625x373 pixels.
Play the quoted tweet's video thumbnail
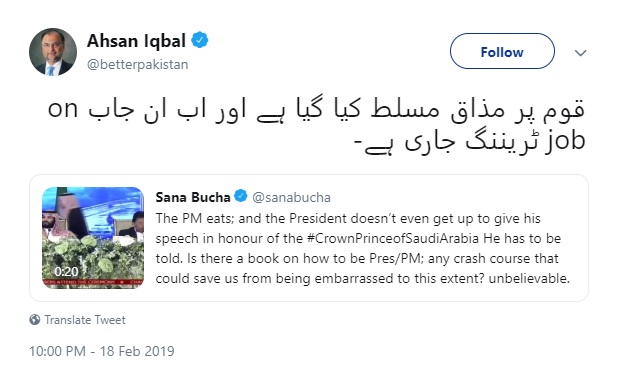pyautogui.click(x=93, y=238)
